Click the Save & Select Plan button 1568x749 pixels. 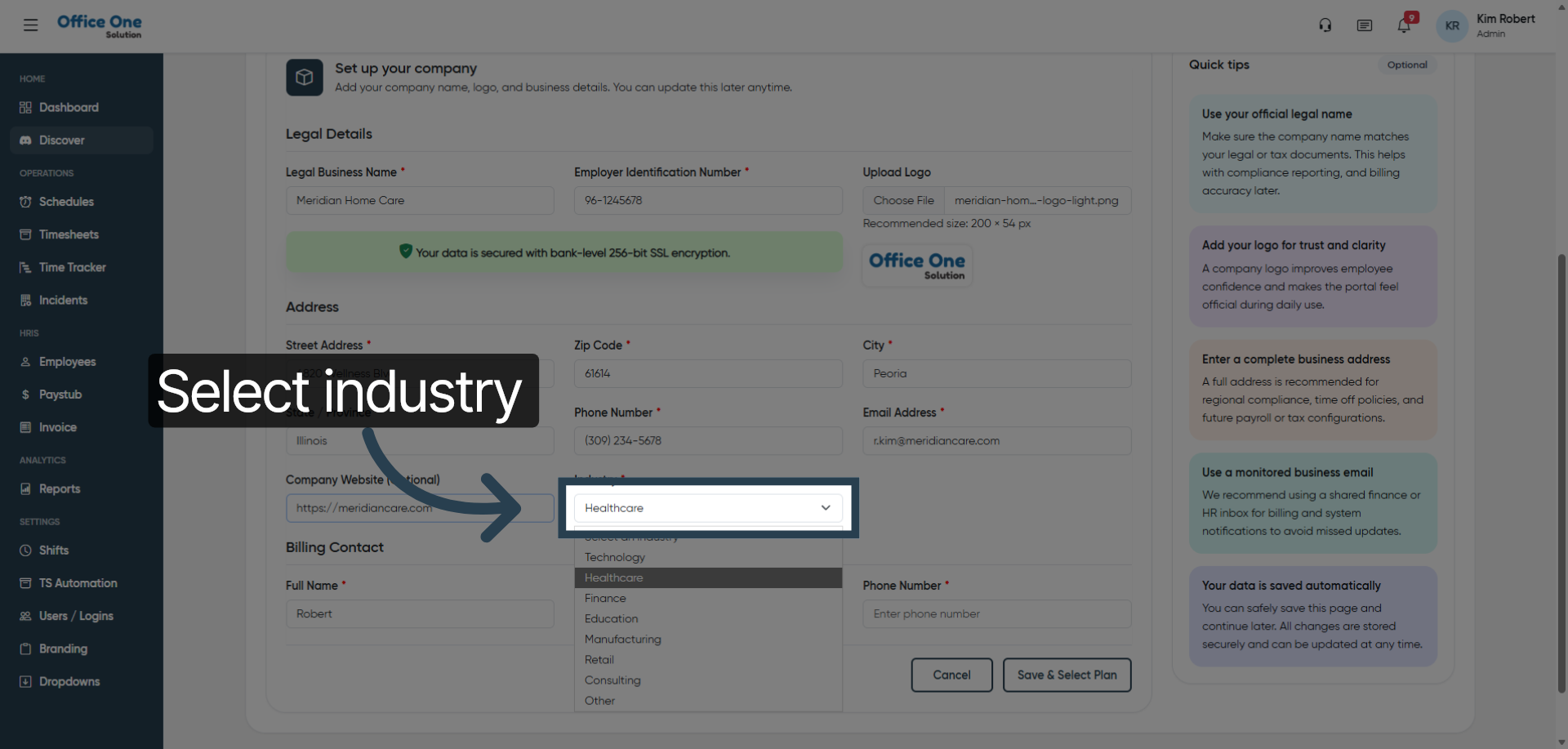coord(1067,675)
